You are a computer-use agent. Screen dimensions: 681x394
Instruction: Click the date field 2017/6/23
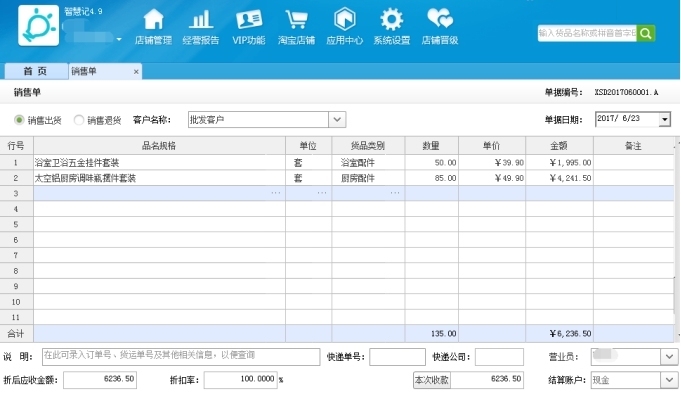[627, 119]
